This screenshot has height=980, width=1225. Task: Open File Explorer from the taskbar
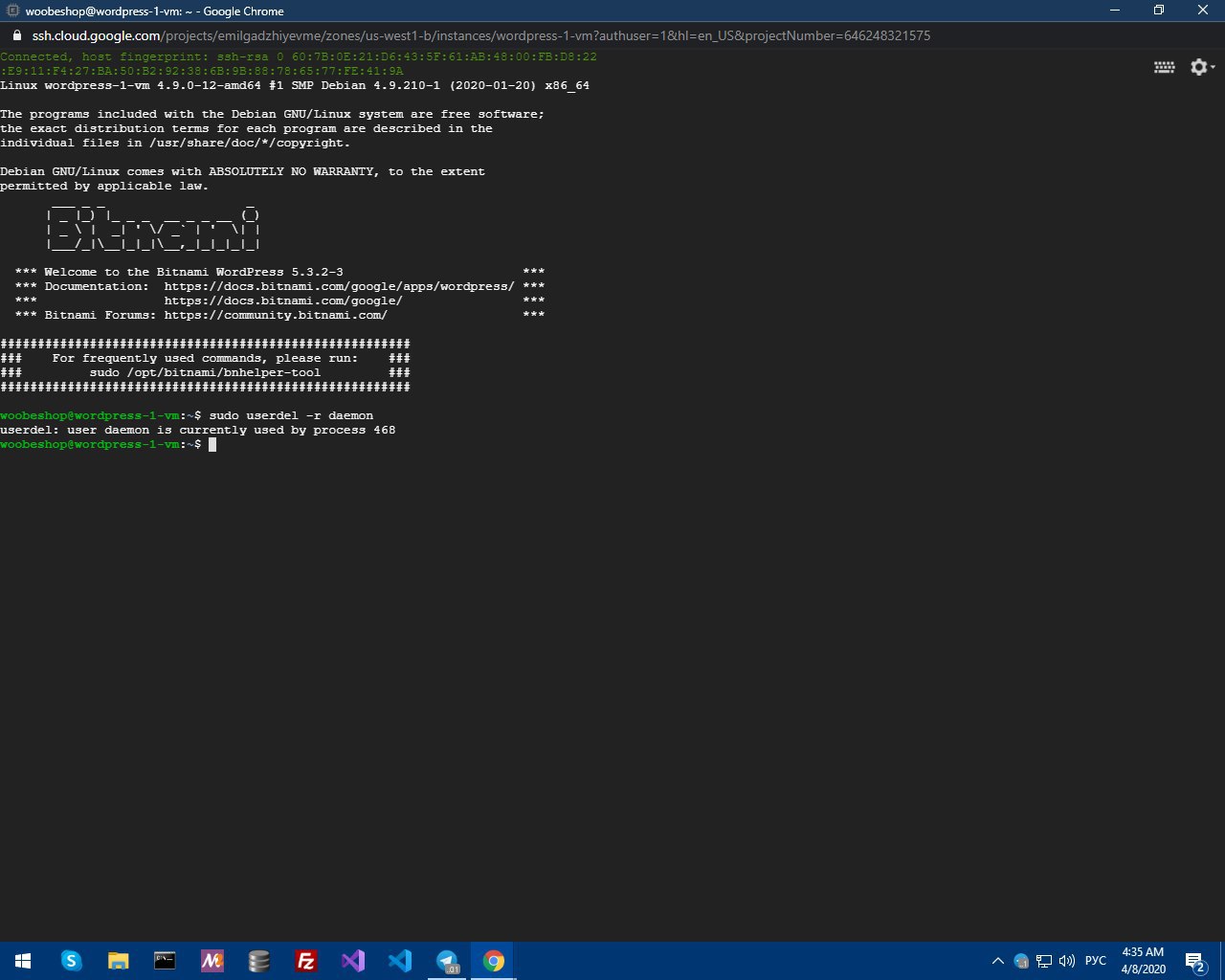[x=118, y=961]
